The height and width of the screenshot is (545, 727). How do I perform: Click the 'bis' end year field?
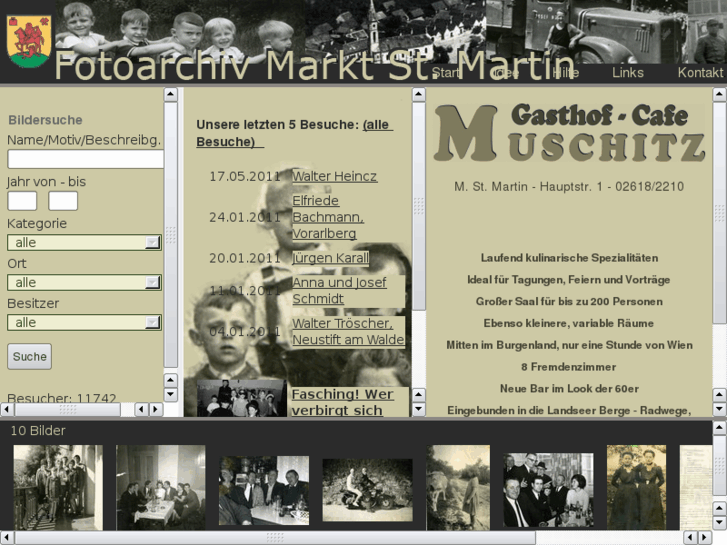[63, 201]
